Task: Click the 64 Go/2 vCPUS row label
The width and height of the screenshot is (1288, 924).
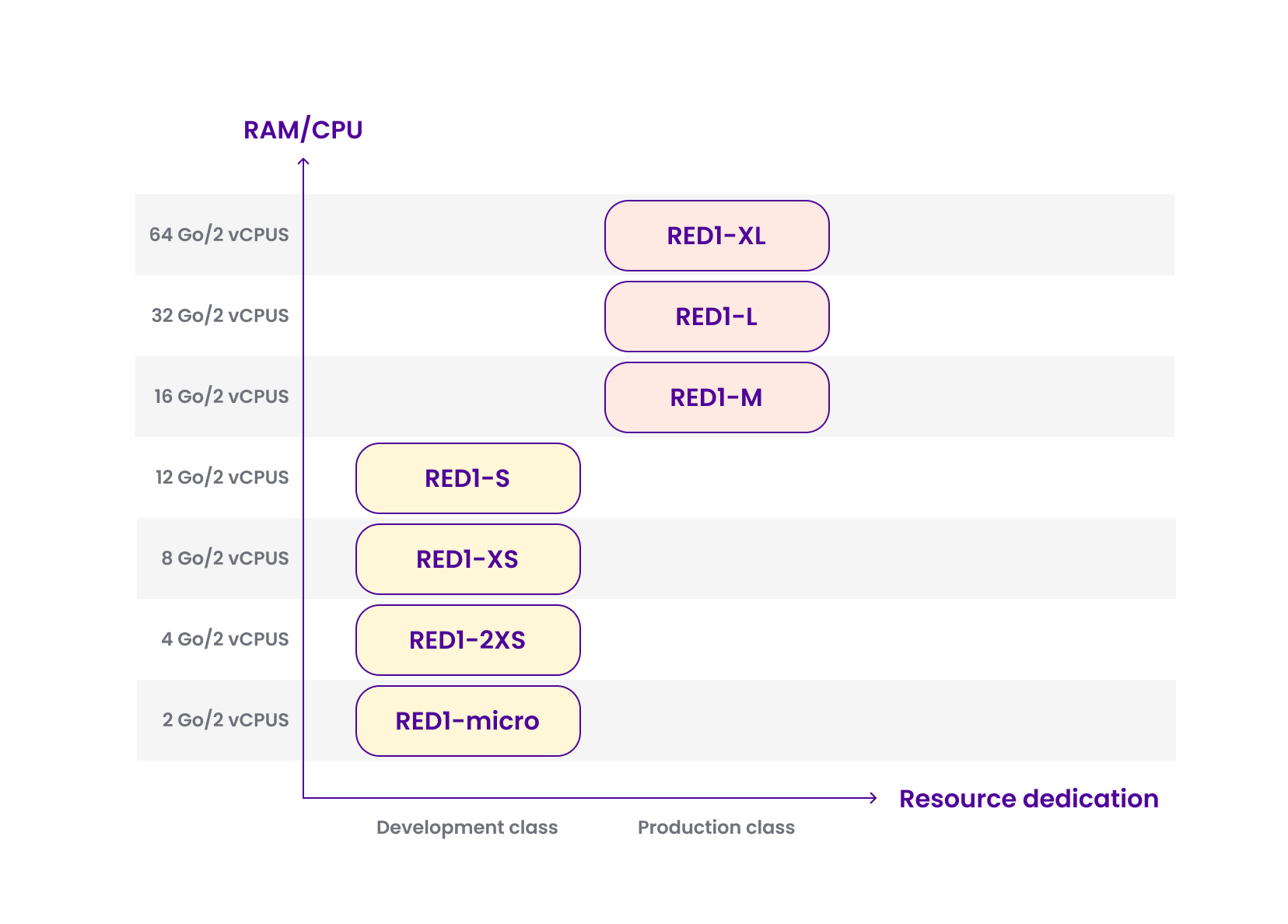Action: point(219,235)
